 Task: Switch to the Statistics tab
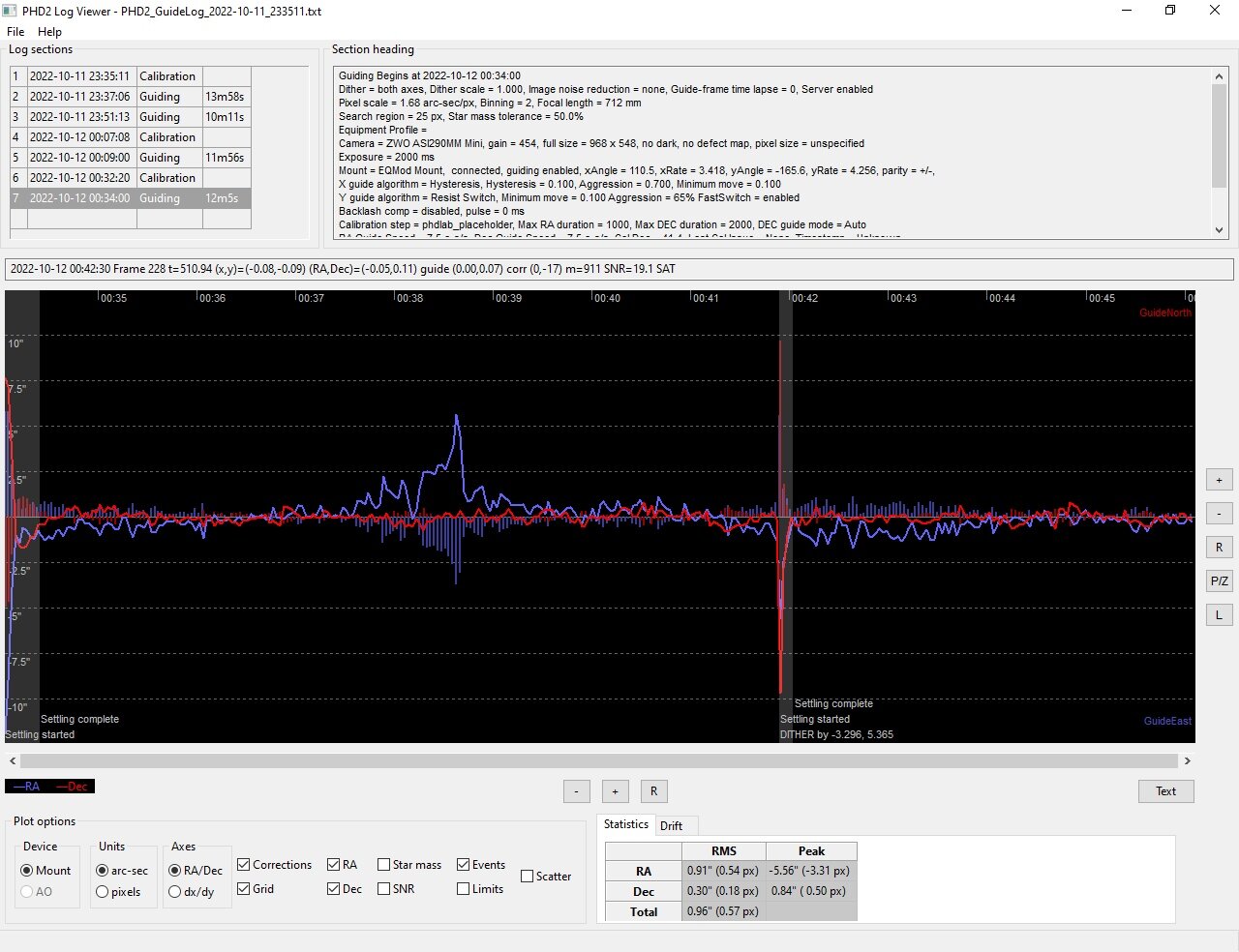[x=626, y=824]
